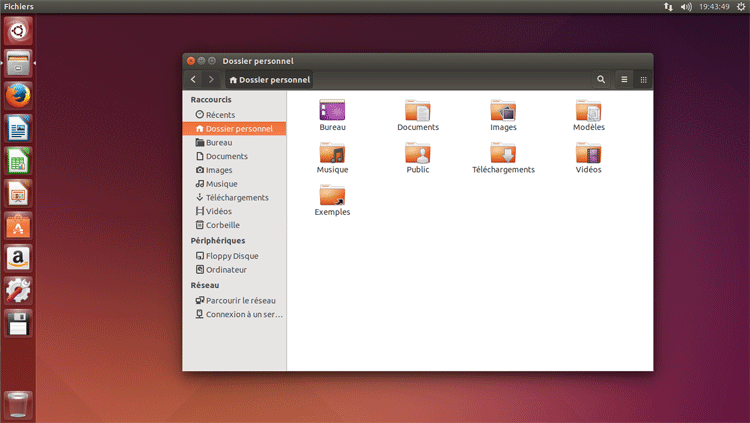Open the system gear menu
750x423 pixels.
[741, 7]
